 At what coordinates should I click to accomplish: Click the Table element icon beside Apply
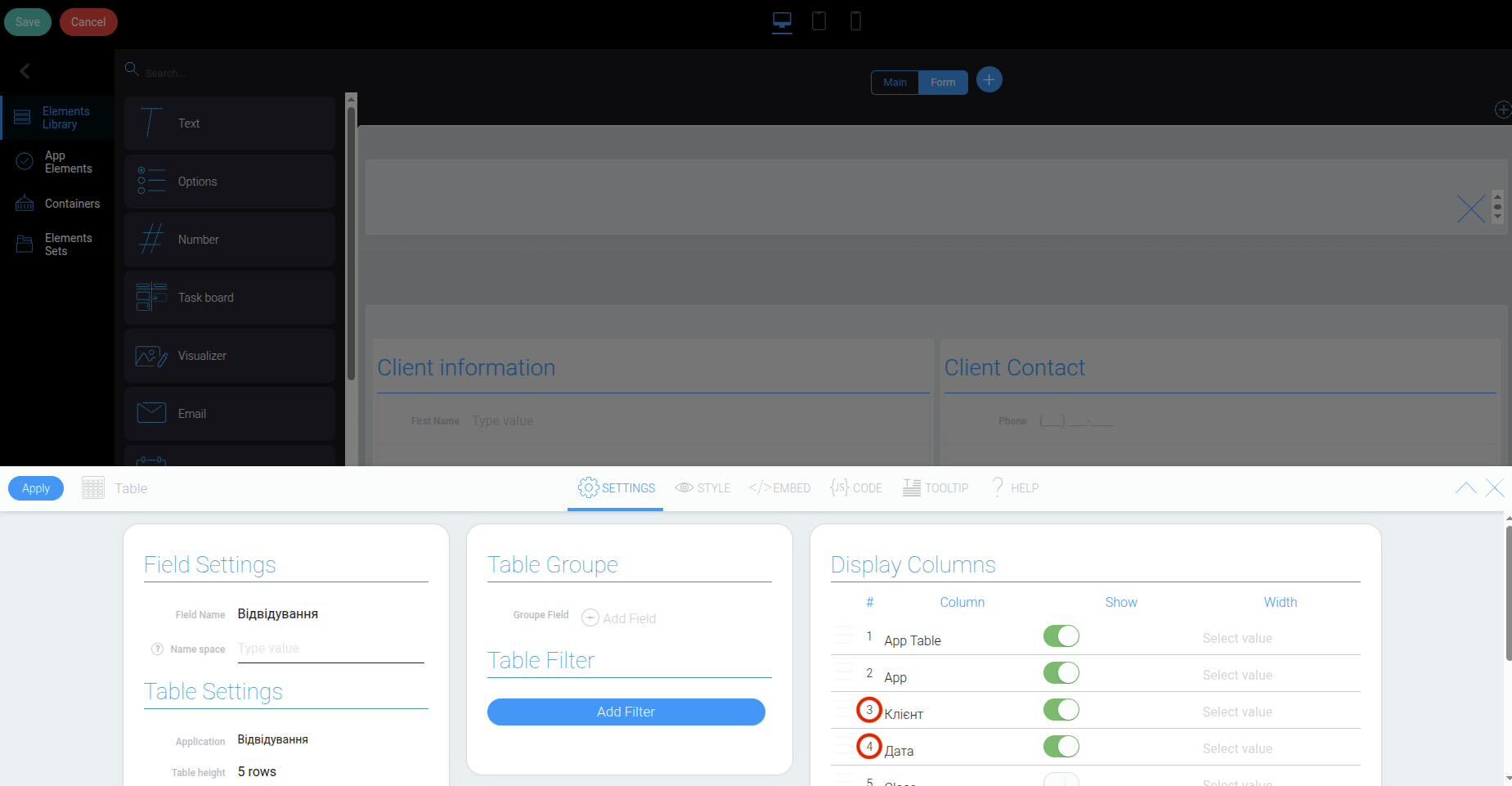click(x=93, y=488)
